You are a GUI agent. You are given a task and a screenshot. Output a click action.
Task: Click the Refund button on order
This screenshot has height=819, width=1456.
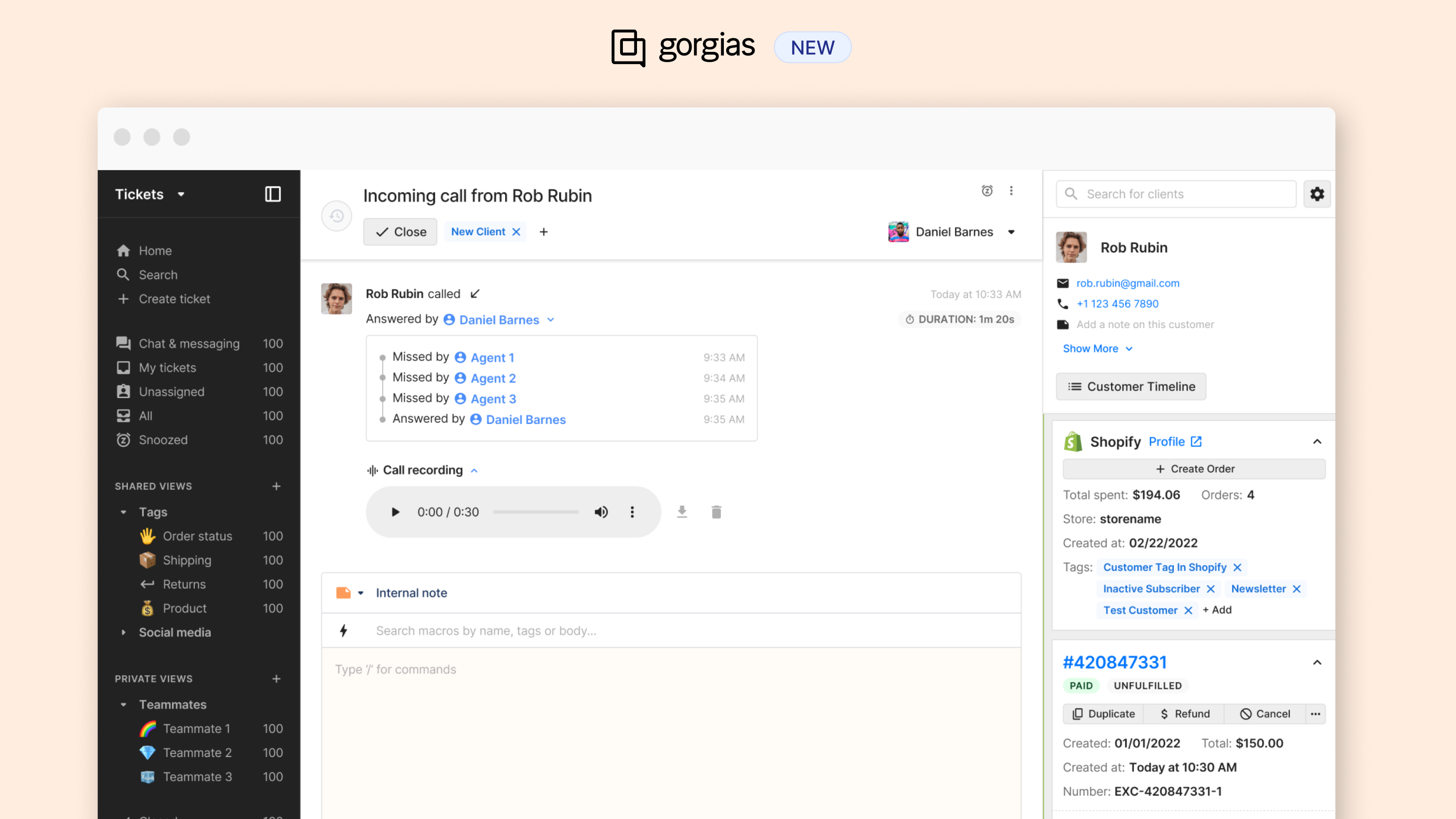point(1191,713)
